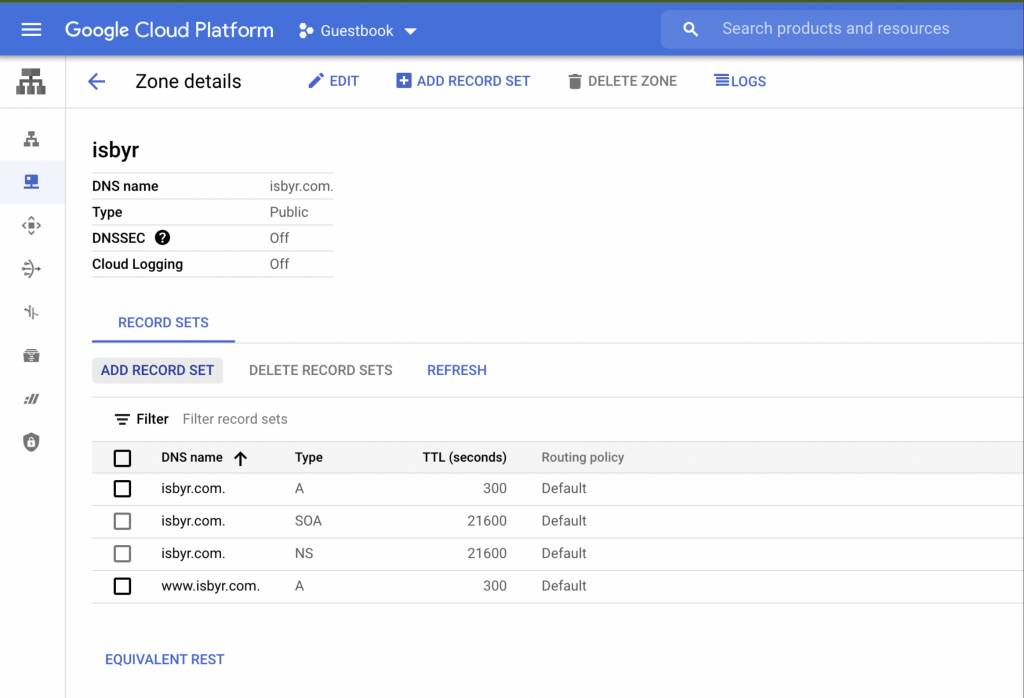Screen dimensions: 1024x698
Task: Click the Routing policy column header
Action: 583,457
